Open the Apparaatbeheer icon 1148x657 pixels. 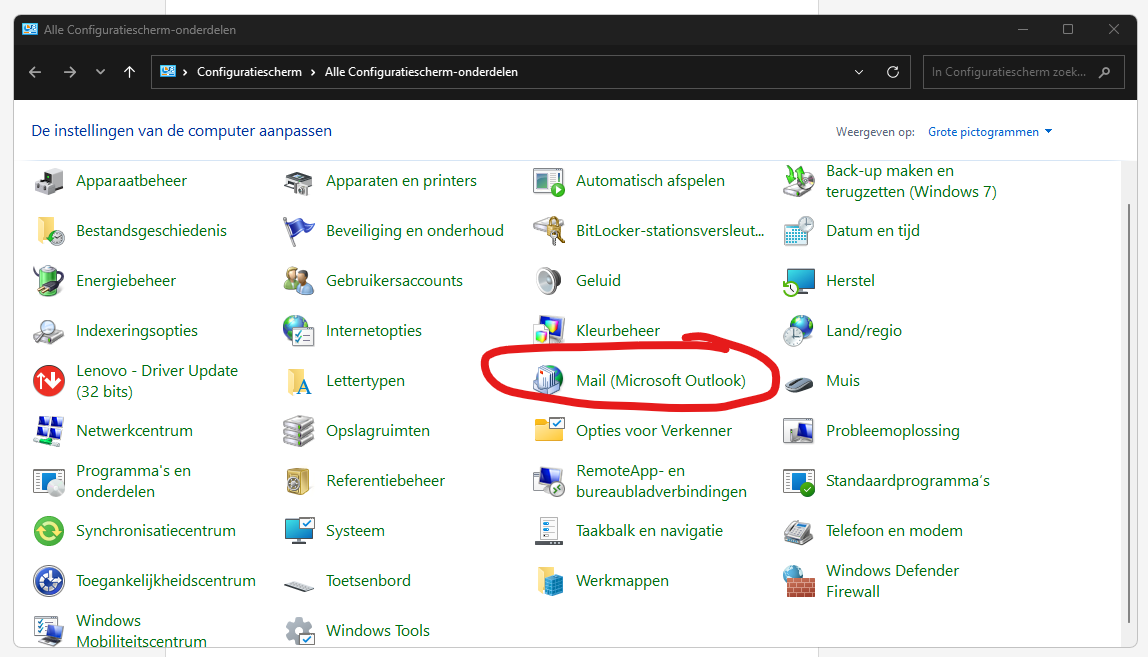point(49,181)
